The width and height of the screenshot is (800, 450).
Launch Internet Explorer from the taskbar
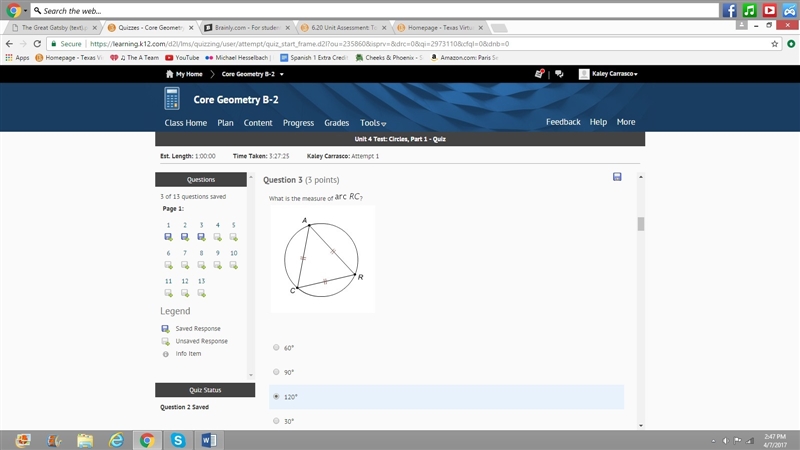pyautogui.click(x=116, y=440)
